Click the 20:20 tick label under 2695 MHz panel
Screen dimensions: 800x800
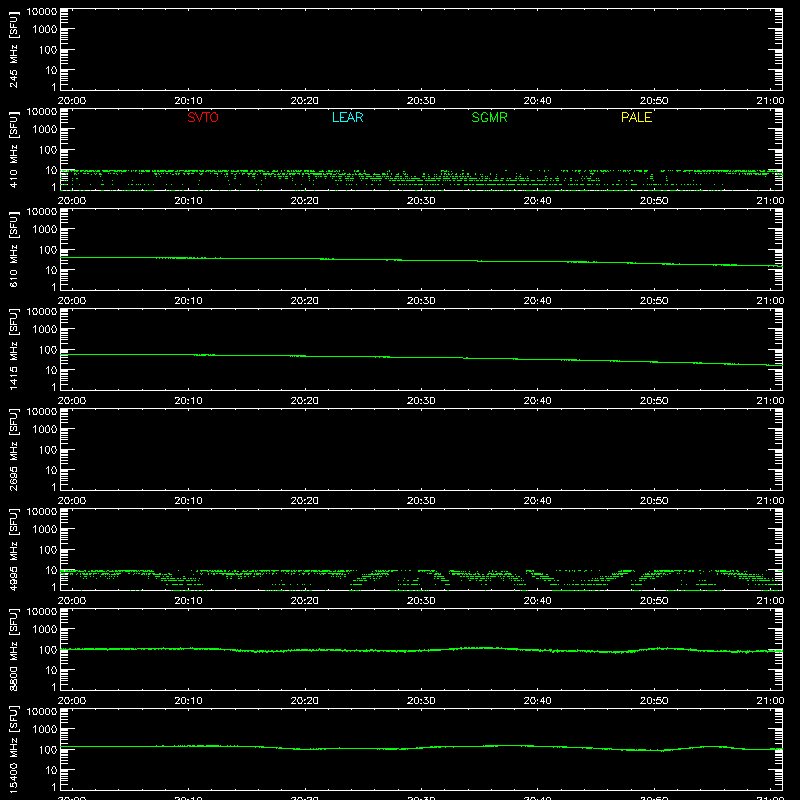coord(305,501)
